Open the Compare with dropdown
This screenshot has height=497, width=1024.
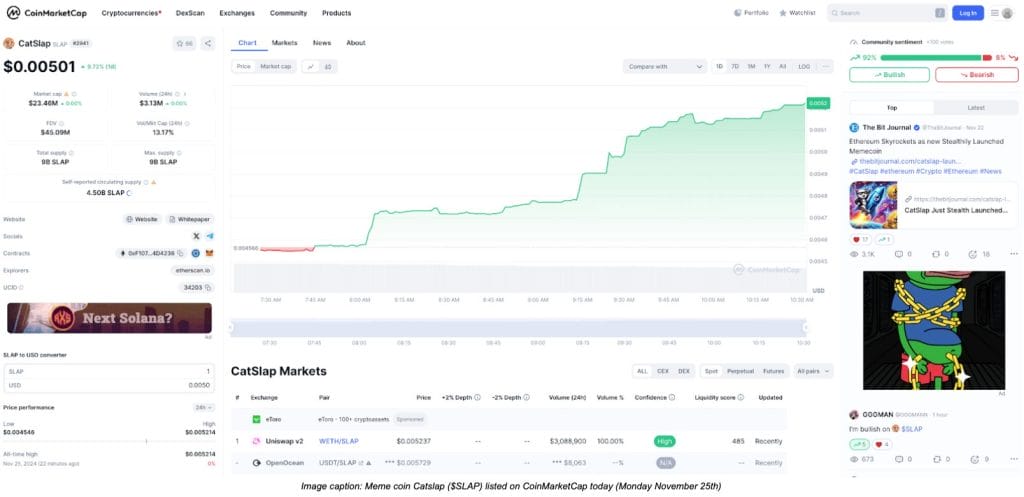[x=665, y=66]
